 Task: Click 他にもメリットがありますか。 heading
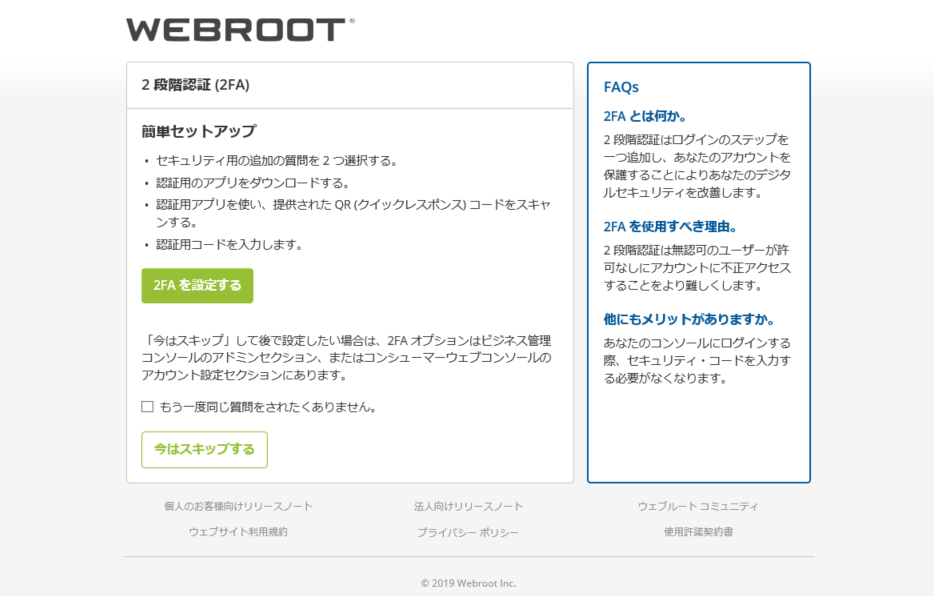tap(690, 320)
